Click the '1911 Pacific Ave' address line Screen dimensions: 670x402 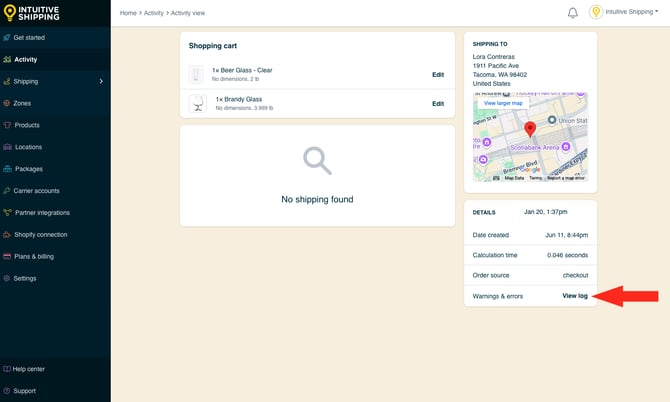pos(496,65)
